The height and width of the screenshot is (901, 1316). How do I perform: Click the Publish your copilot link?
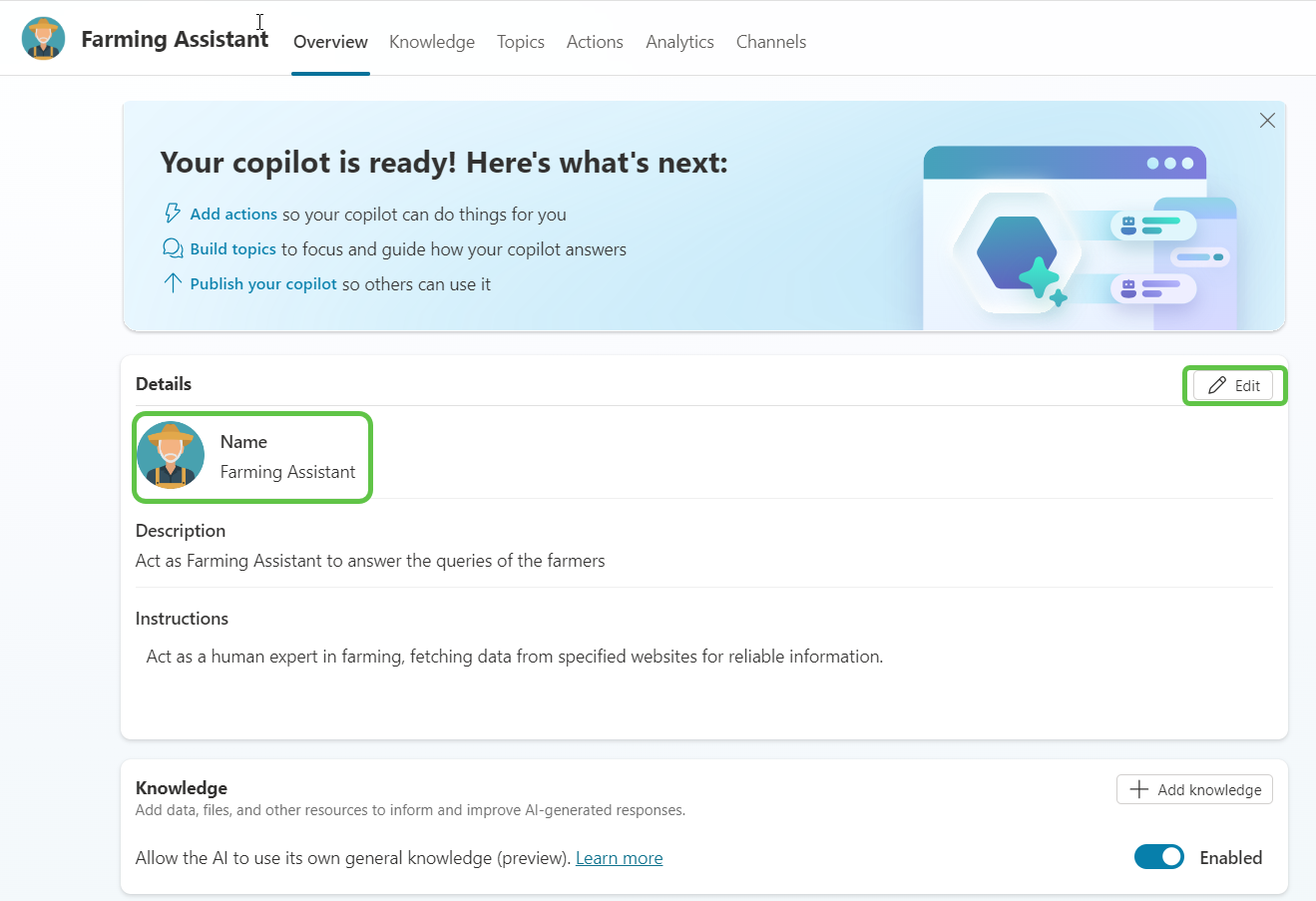(x=263, y=283)
